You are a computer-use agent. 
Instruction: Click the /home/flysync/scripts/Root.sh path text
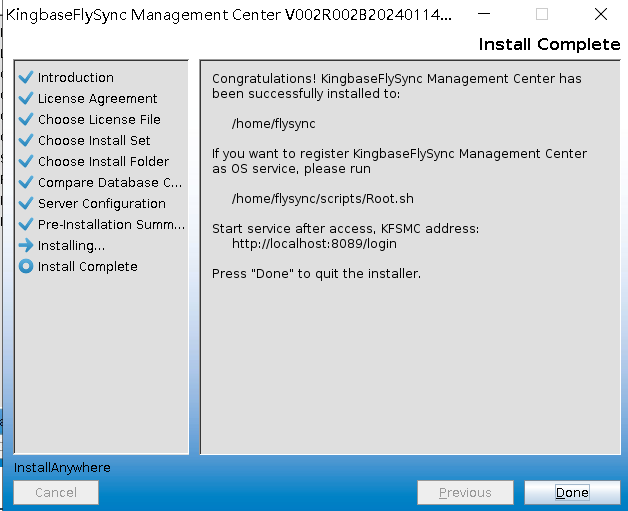click(322, 199)
